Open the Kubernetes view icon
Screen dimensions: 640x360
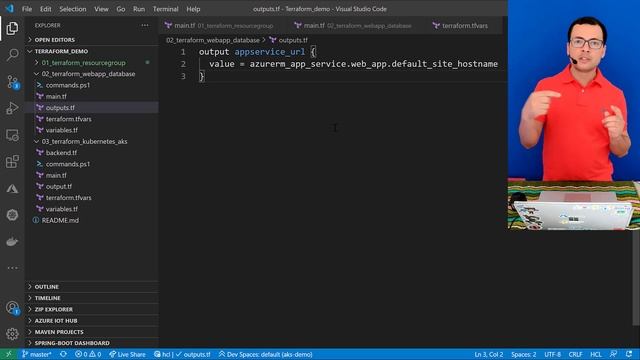pos(12,215)
